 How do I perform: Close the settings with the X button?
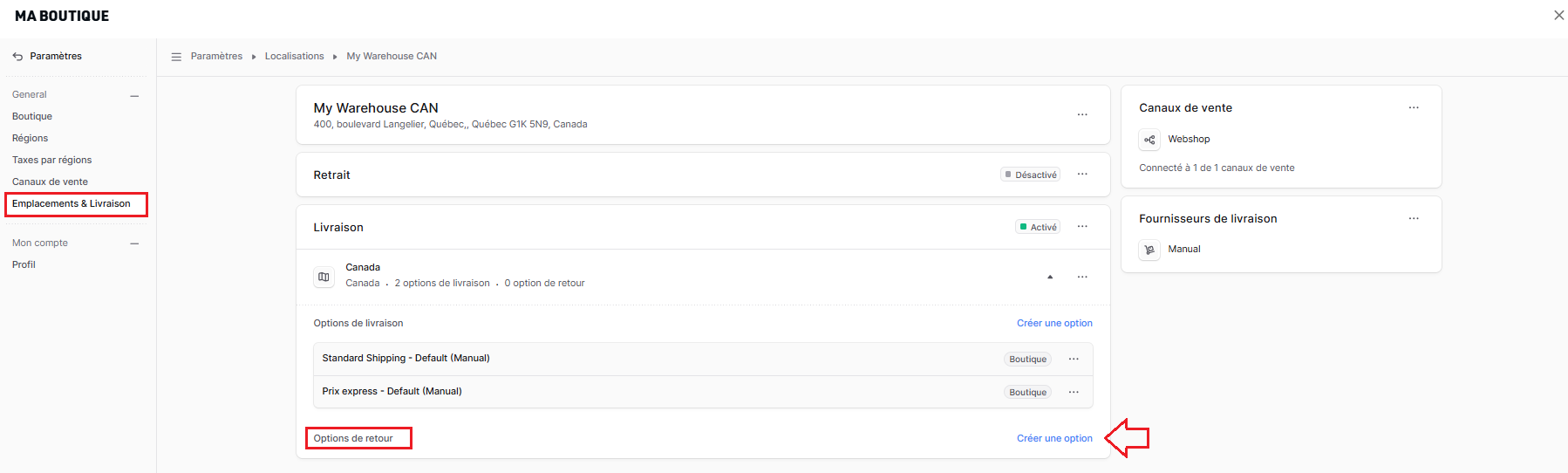[x=1558, y=15]
